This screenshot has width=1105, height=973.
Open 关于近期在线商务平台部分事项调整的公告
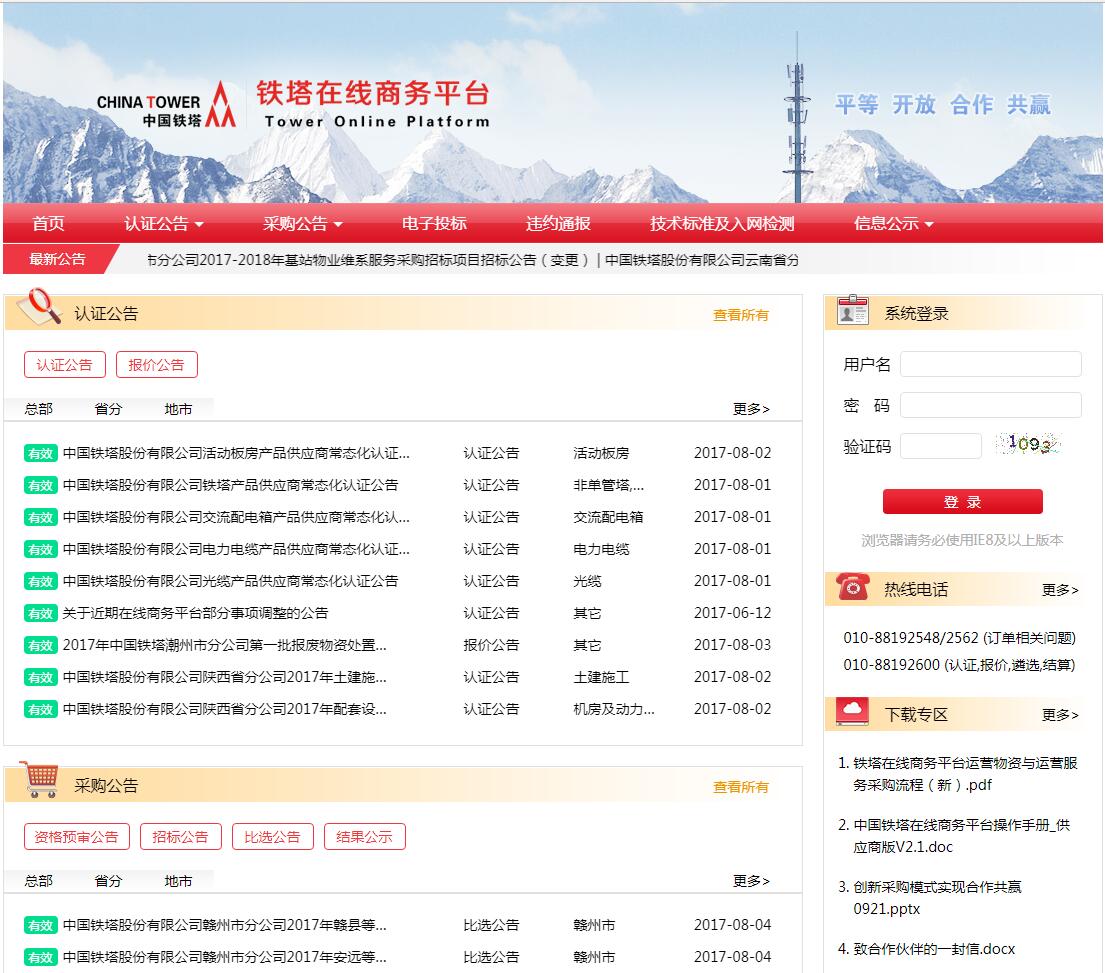[x=195, y=613]
